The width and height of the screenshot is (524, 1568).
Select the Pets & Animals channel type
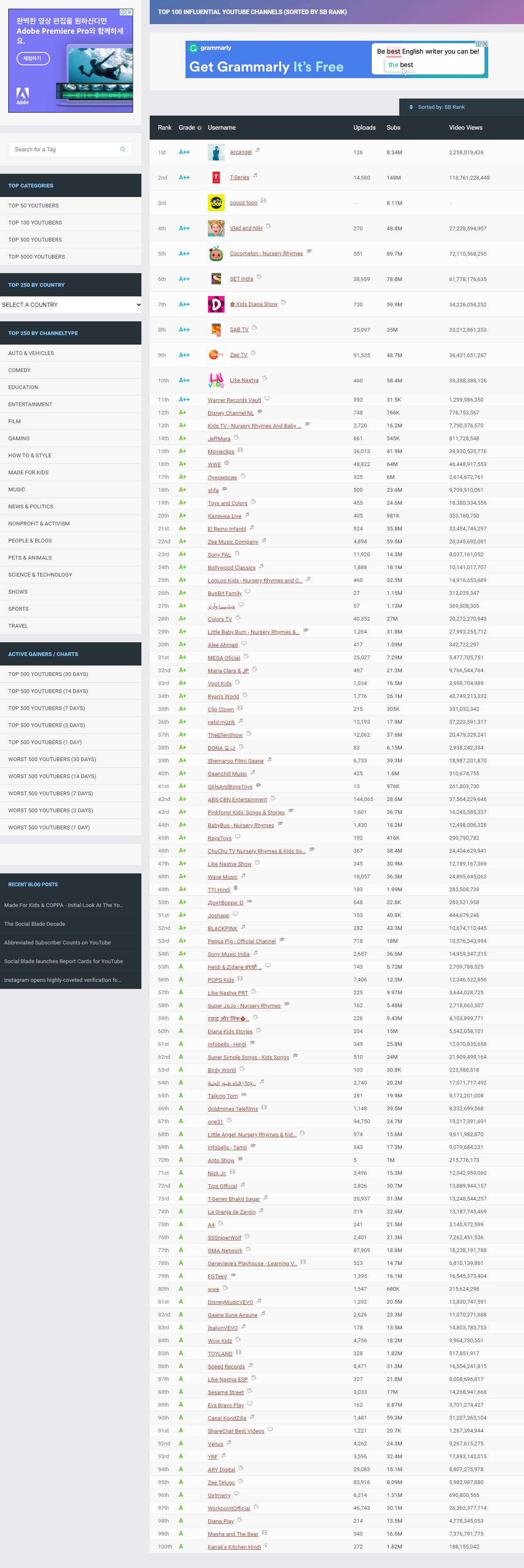tap(71, 557)
